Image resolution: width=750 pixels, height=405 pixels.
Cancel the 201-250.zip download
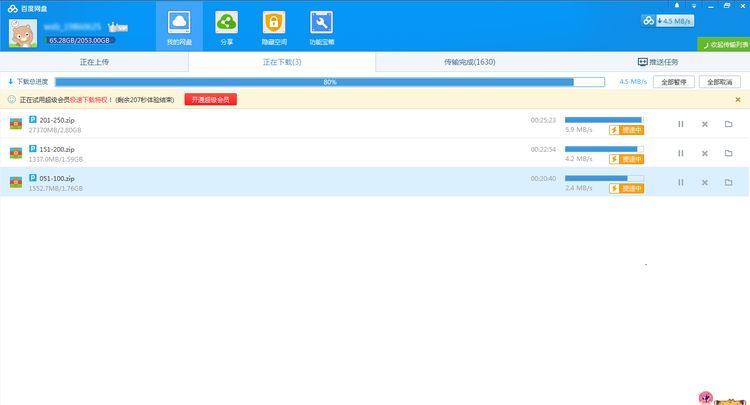705,124
